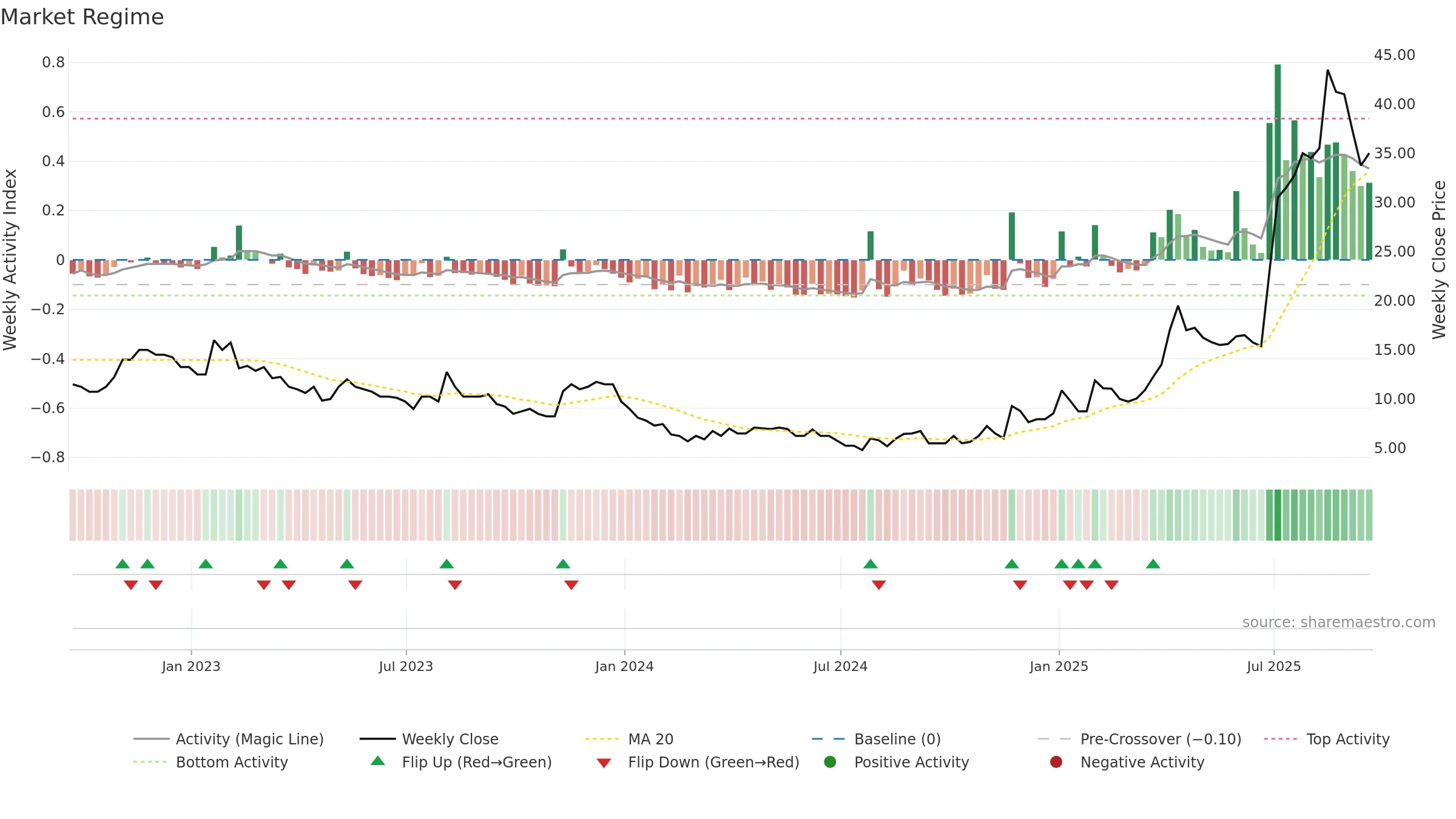Toggle the Flip Up (Red→Green) legend entry
The width and height of the screenshot is (1456, 819).
[x=461, y=762]
